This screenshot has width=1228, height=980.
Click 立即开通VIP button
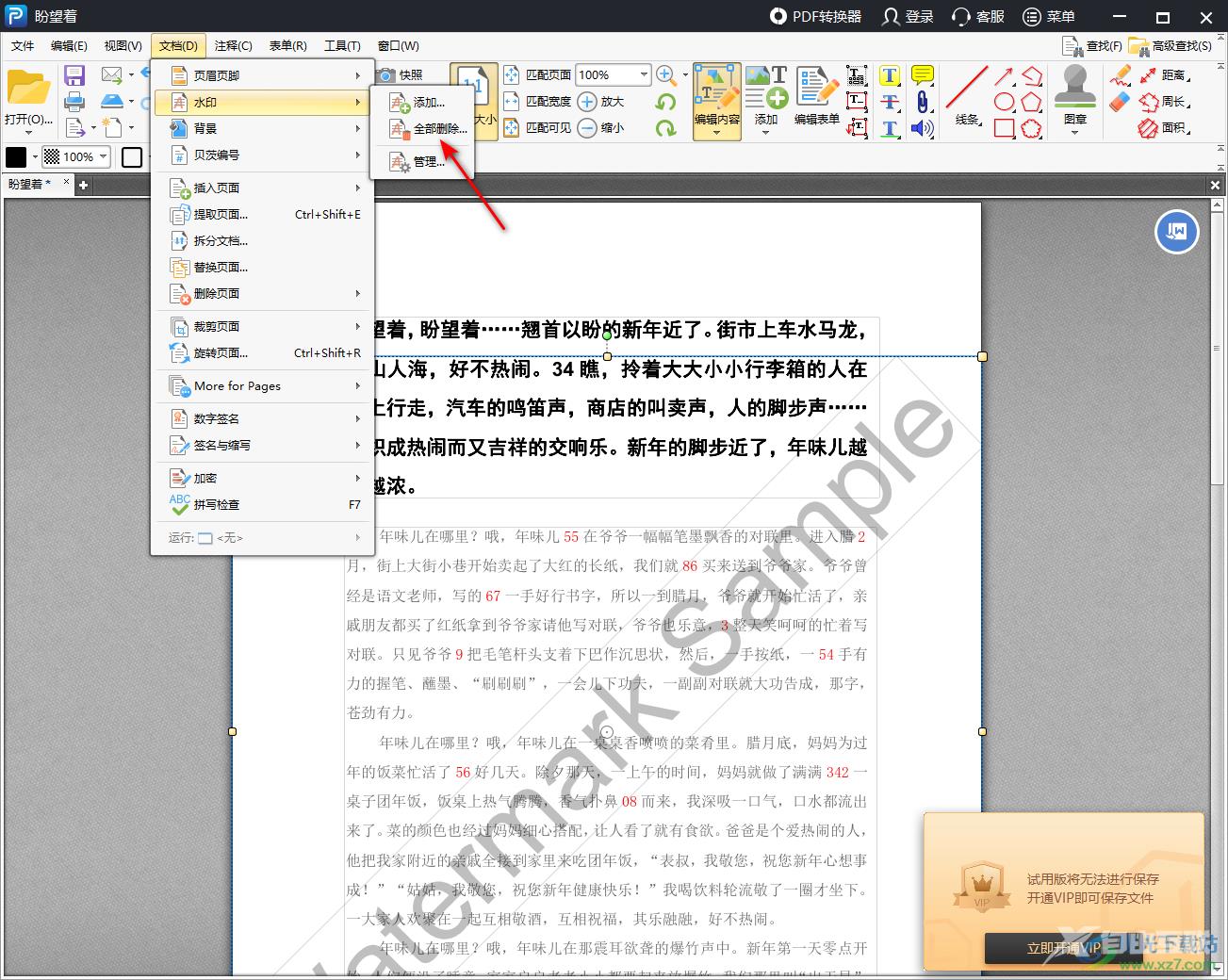1065,949
